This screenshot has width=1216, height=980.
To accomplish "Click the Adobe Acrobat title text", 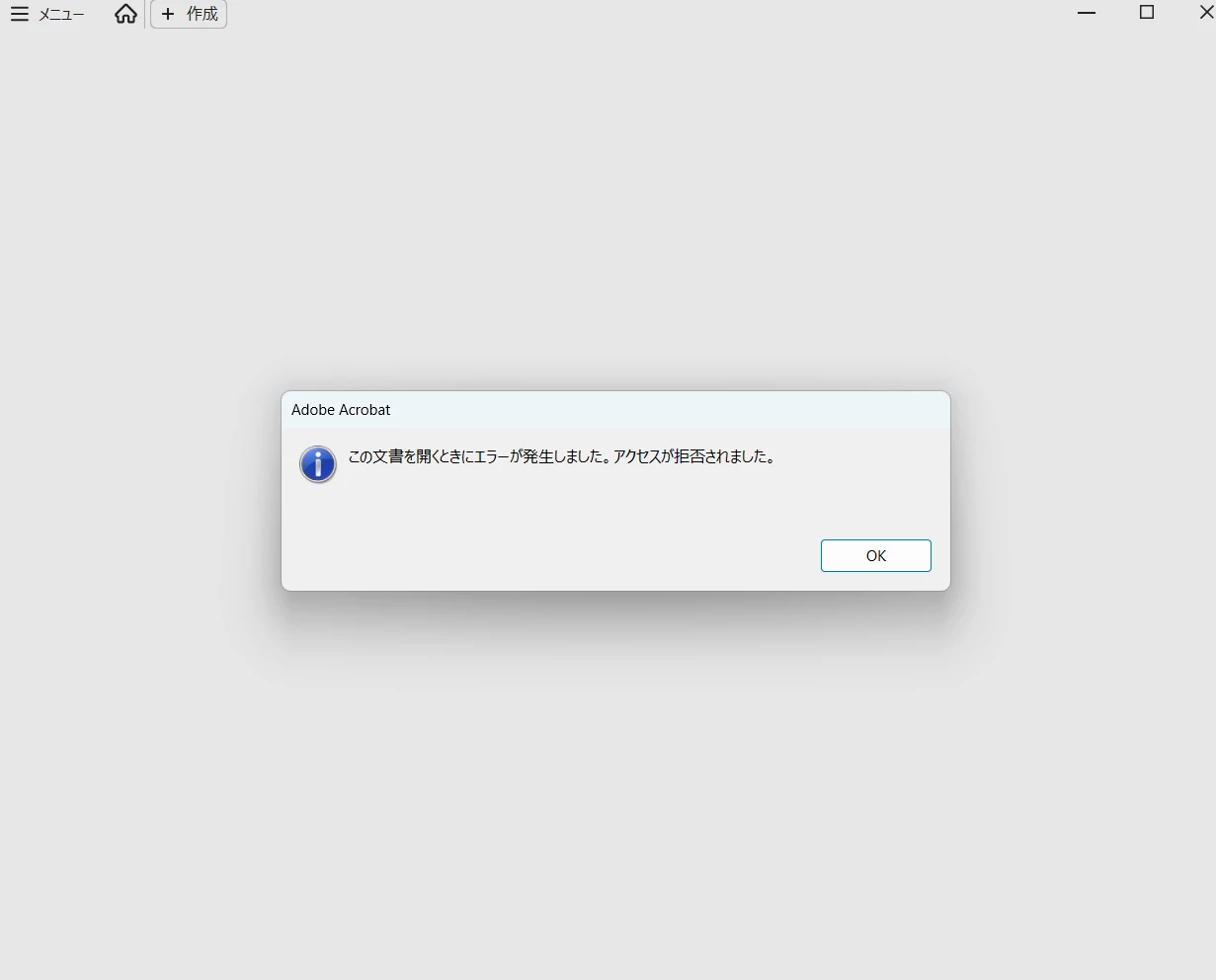I will 341,410.
